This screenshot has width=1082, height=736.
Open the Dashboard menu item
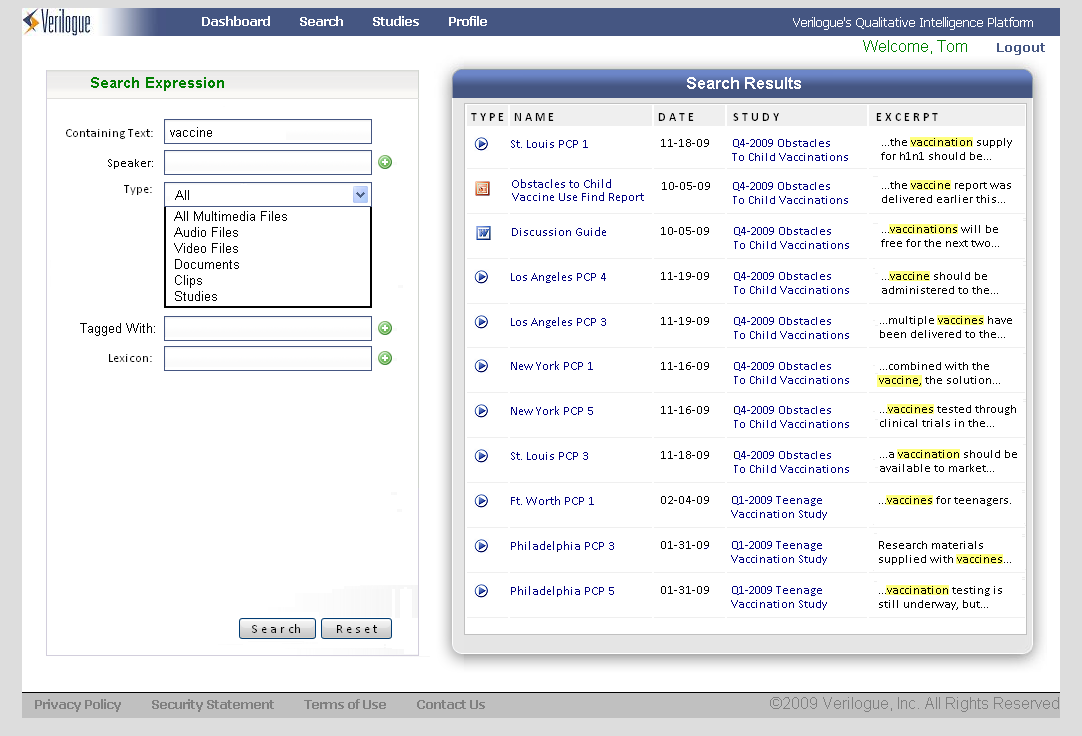click(235, 22)
